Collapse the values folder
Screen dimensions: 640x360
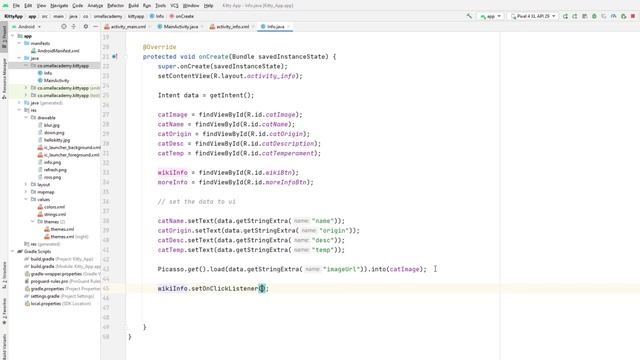tap(26, 199)
